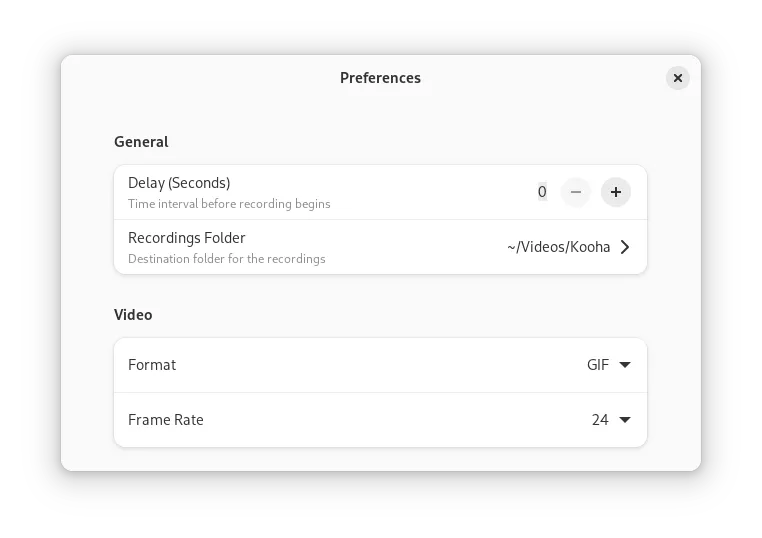Click the Delay (Seconds) row title

tap(179, 183)
